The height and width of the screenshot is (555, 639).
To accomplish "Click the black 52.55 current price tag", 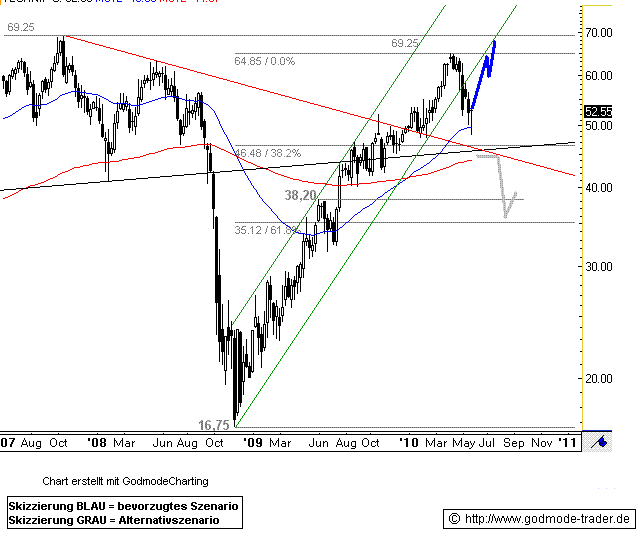I will 598,112.
